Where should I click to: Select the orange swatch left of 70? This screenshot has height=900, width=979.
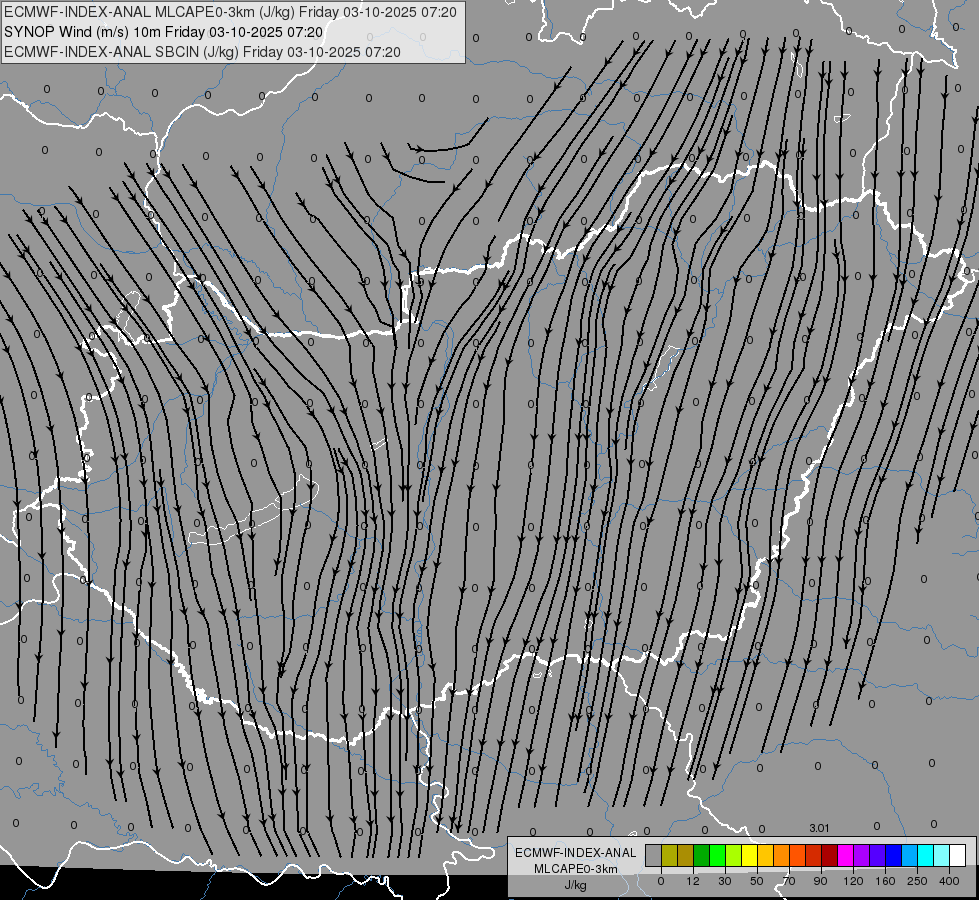(781, 855)
